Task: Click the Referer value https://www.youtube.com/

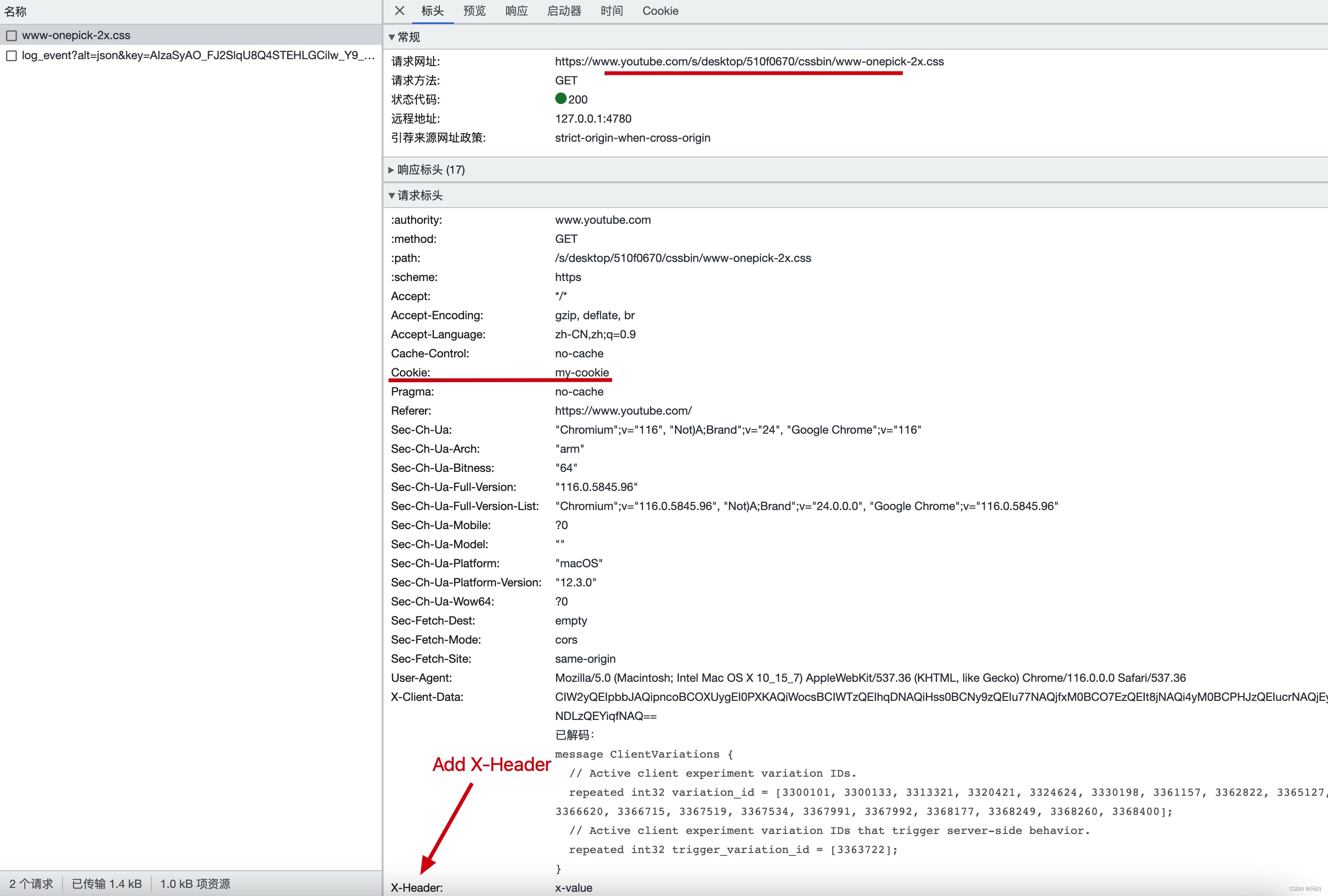Action: [623, 410]
